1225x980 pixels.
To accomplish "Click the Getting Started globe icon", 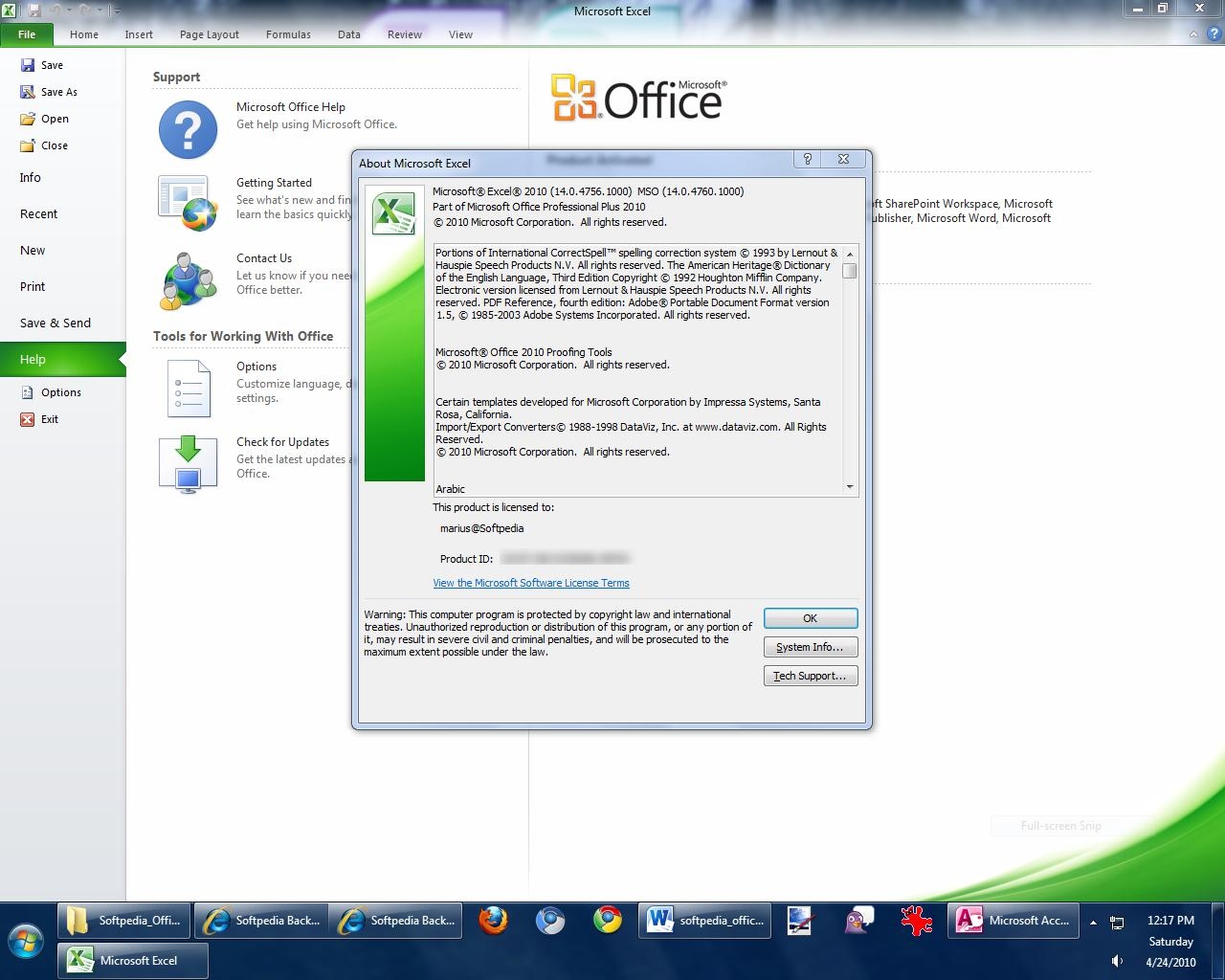I will pos(188,203).
